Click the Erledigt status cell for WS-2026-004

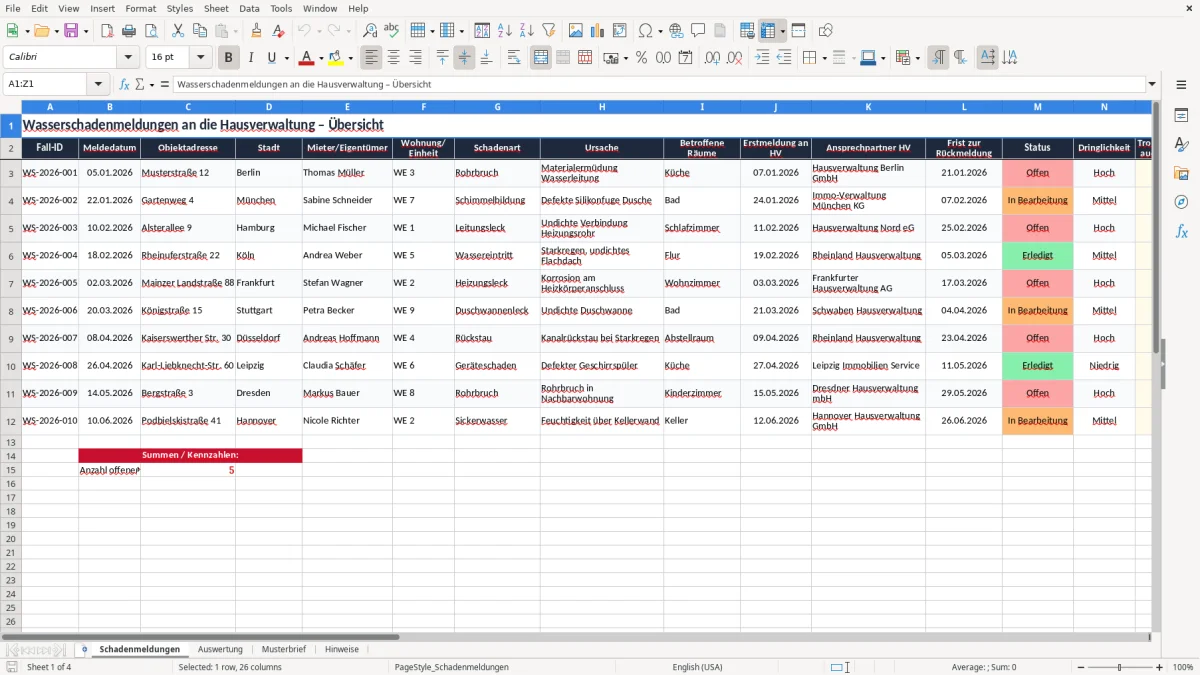[x=1037, y=255]
